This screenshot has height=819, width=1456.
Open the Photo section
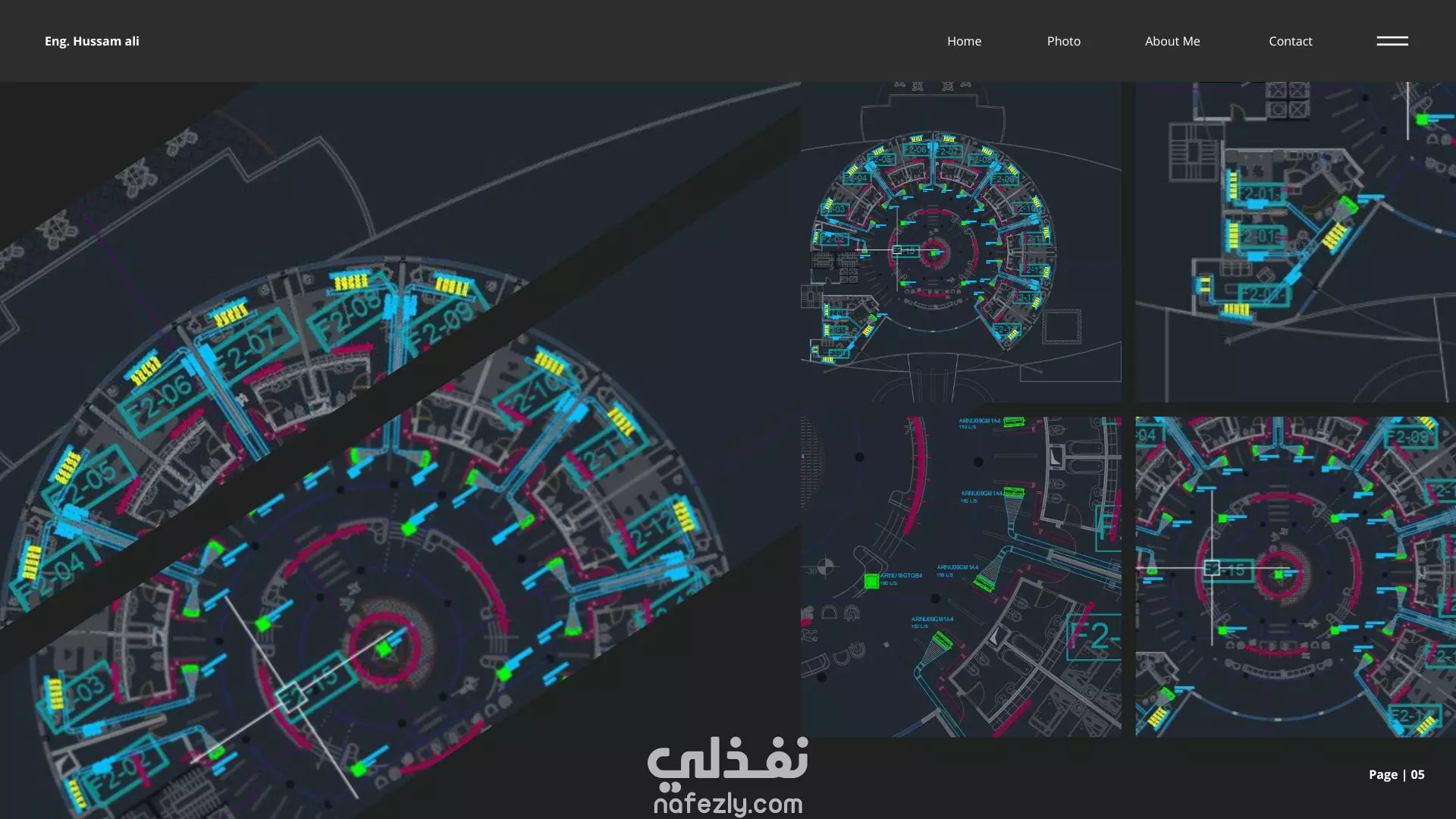coord(1063,41)
